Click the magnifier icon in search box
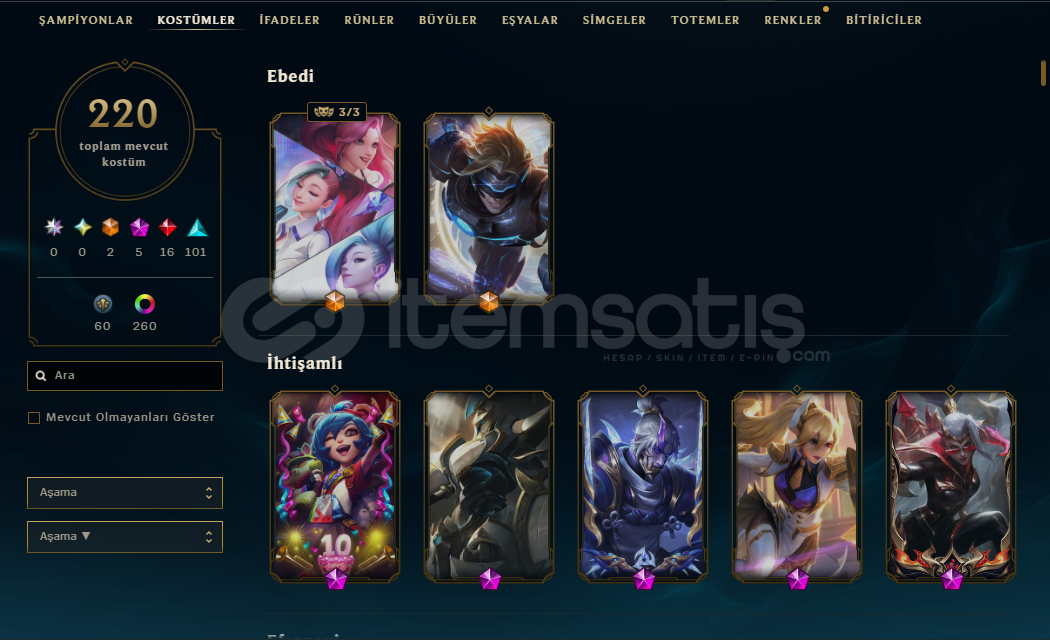Viewport: 1050px width, 640px height. point(41,376)
